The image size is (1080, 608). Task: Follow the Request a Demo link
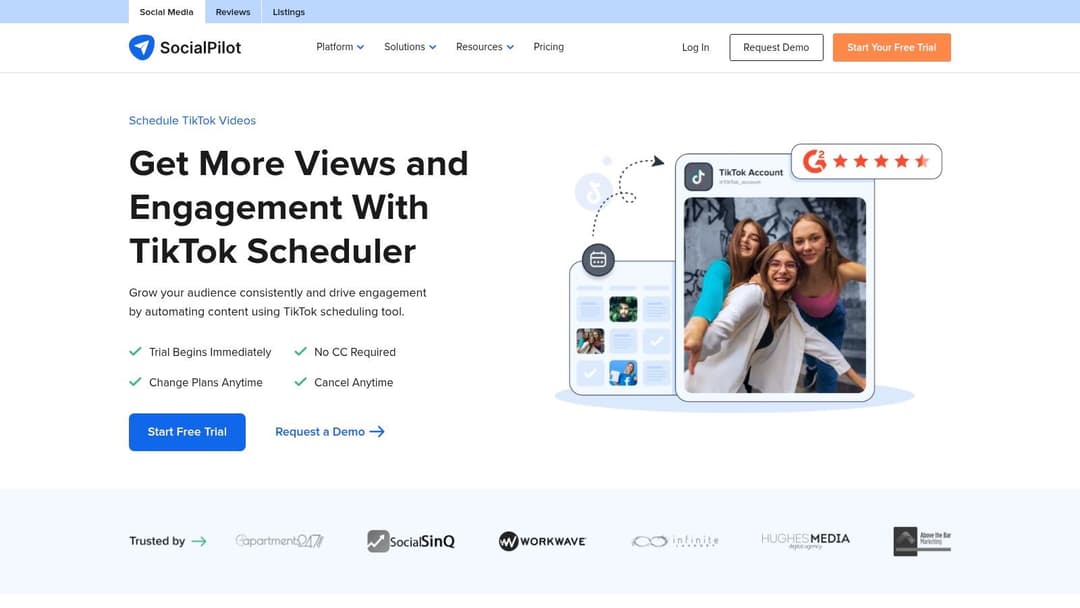click(330, 432)
